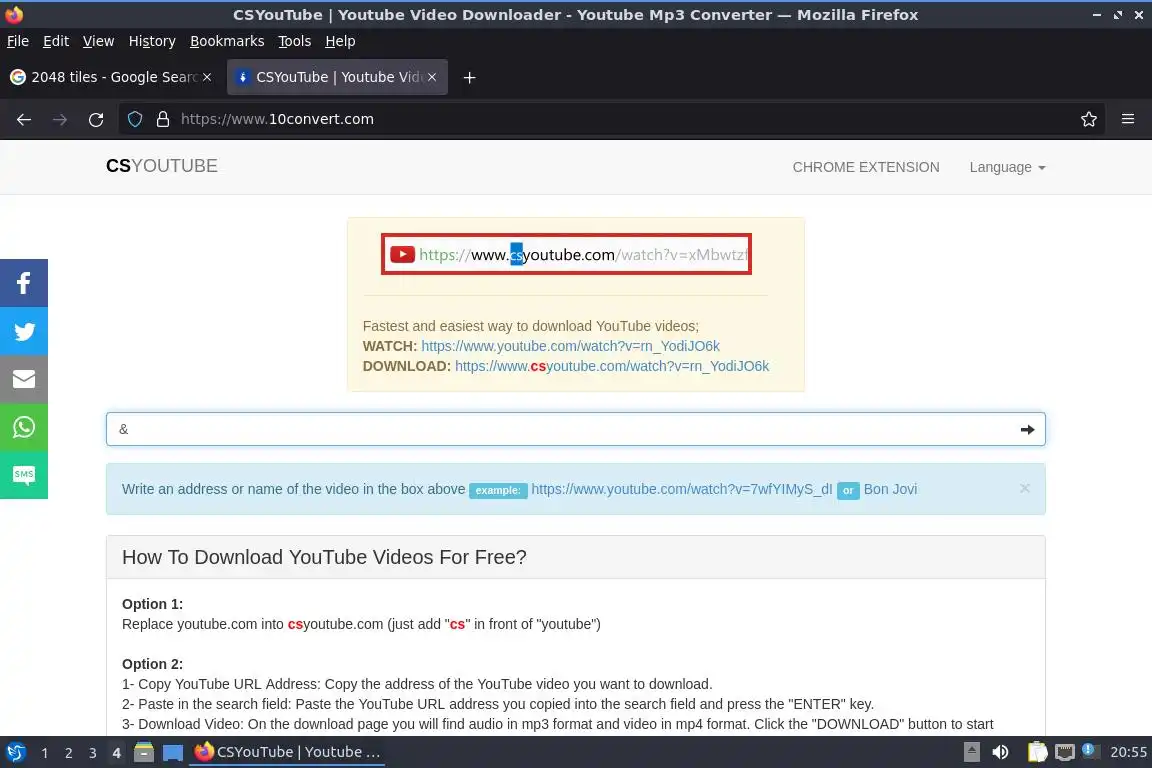Viewport: 1152px width, 768px height.
Task: View site security padlock info
Action: tap(163, 119)
